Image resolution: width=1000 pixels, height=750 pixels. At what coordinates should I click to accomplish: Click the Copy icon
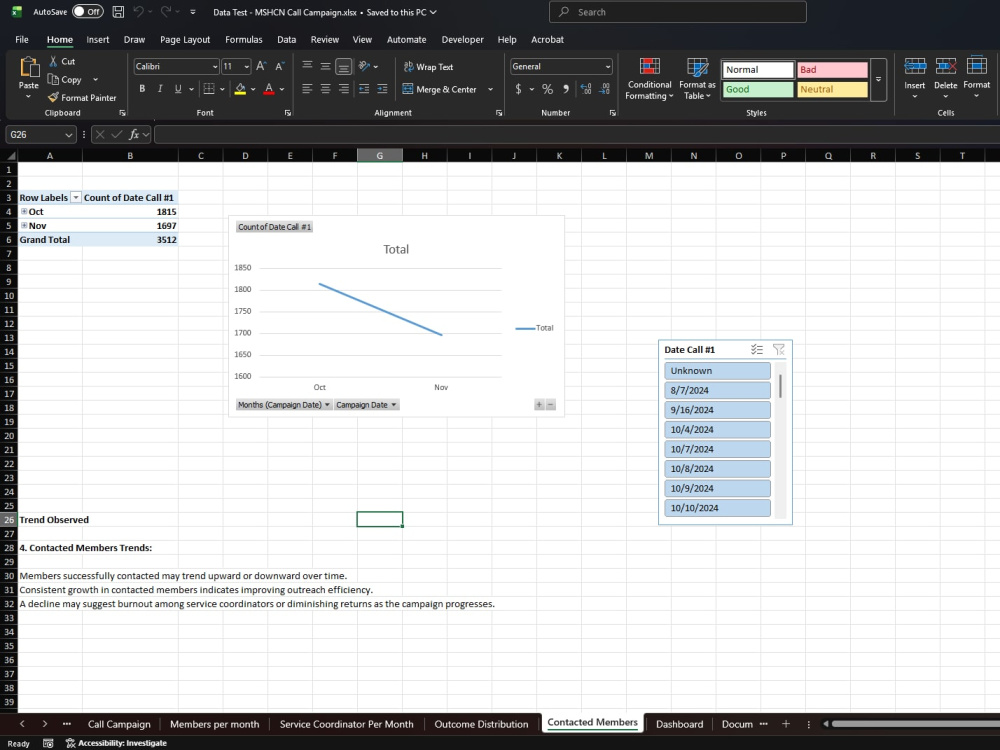tap(54, 80)
